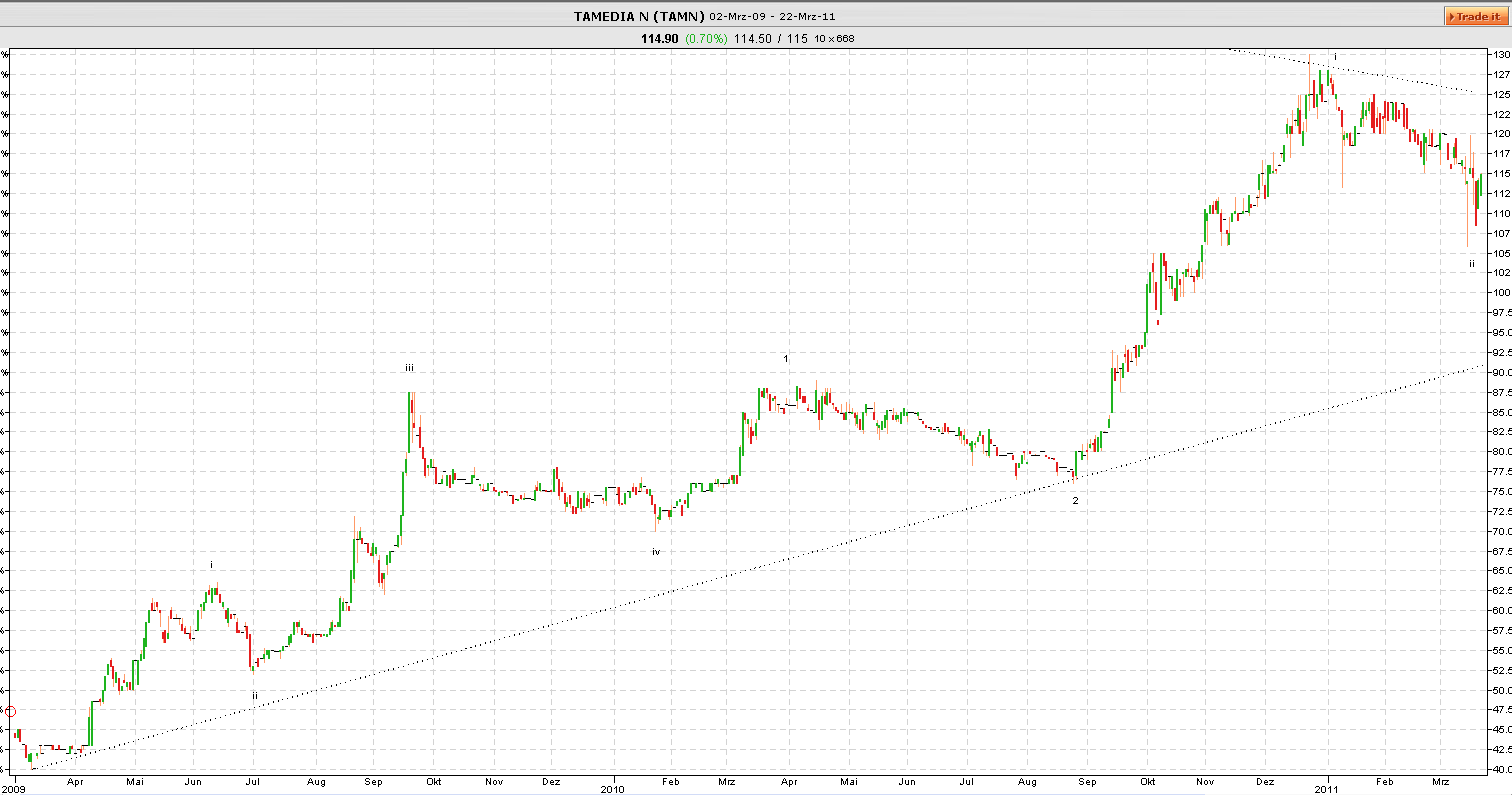The width and height of the screenshot is (1512, 795).
Task: Click the 42.5 price axis label
Action: [1501, 749]
